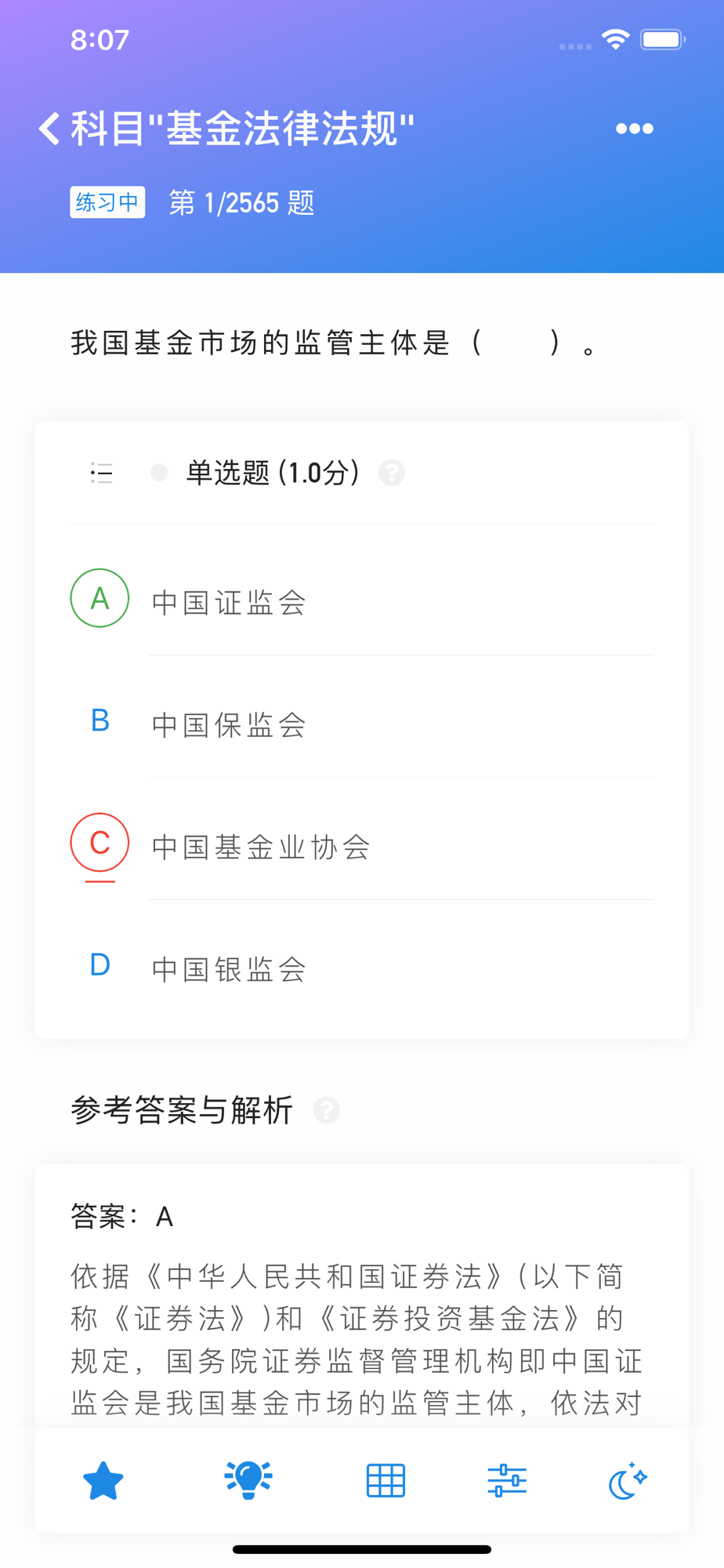Tap the 练习中 status badge
The width and height of the screenshot is (724, 1568).
click(107, 202)
